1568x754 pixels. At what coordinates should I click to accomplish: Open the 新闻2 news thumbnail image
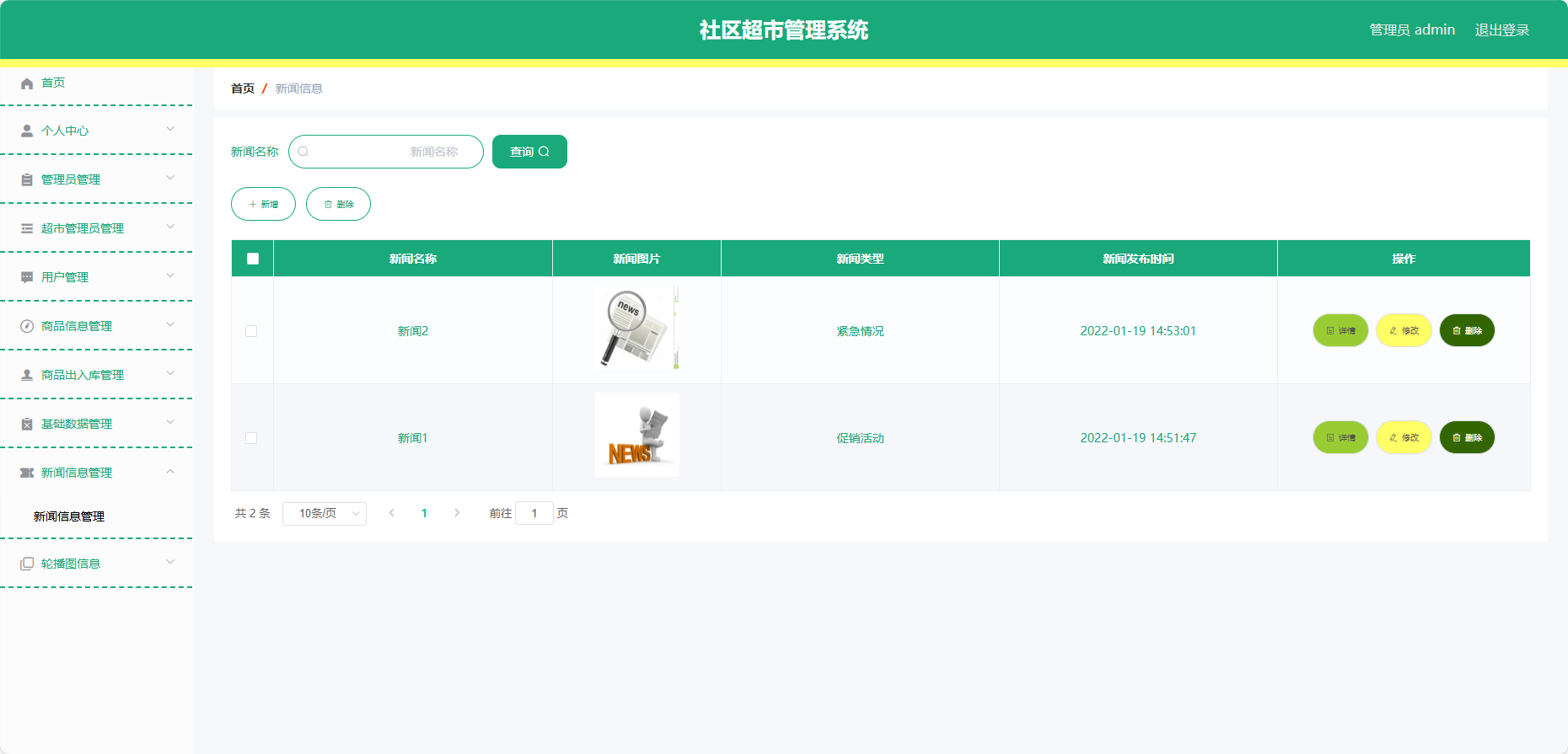pyautogui.click(x=636, y=328)
